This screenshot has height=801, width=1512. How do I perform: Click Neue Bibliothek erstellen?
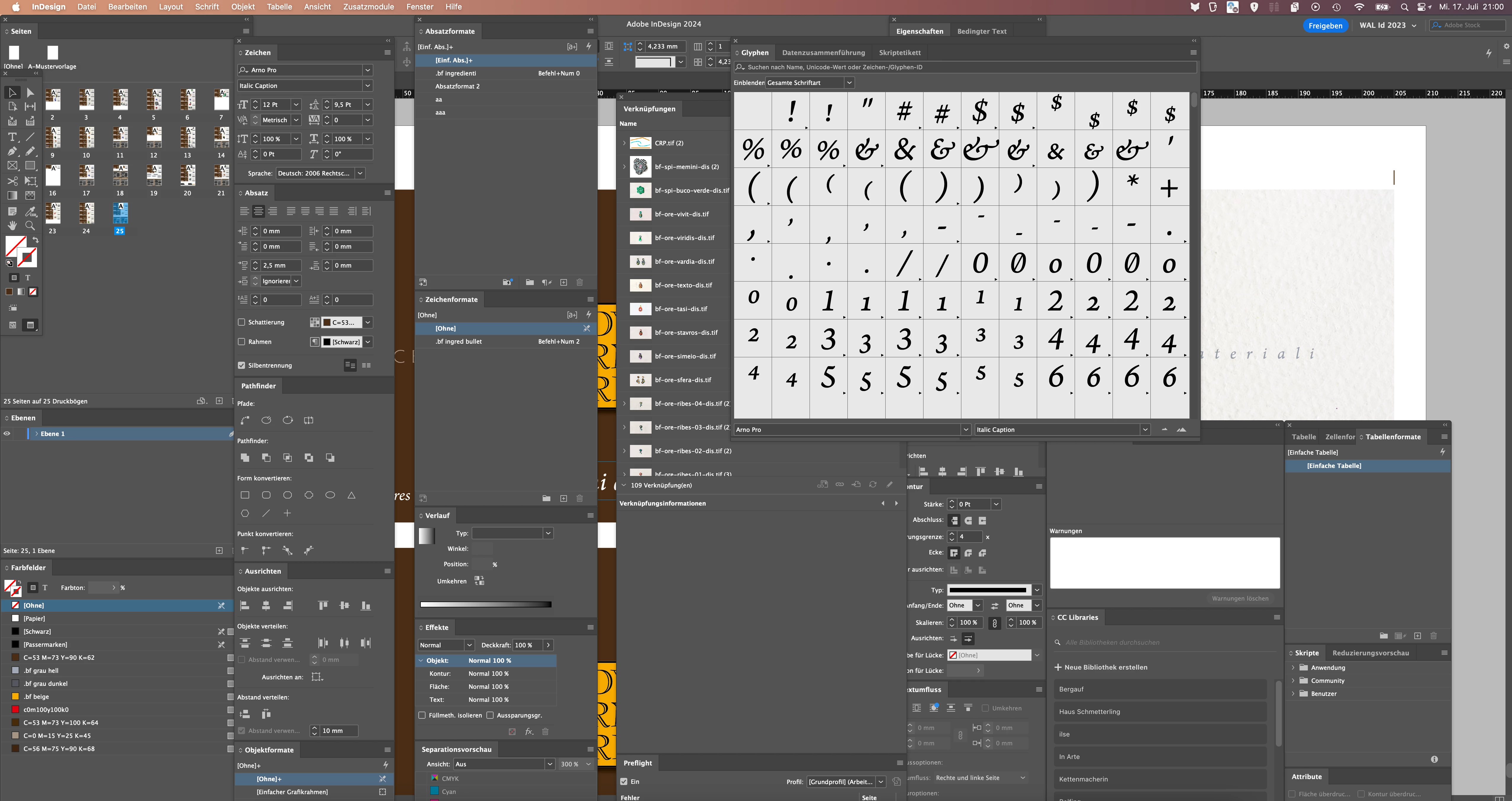point(1106,667)
